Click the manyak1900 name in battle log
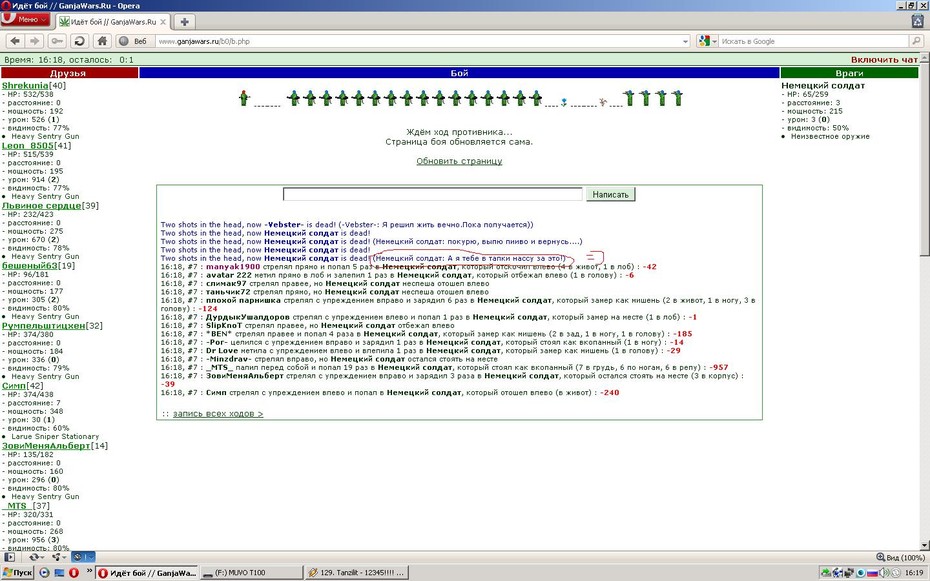Image resolution: width=930 pixels, height=581 pixels. coord(233,266)
